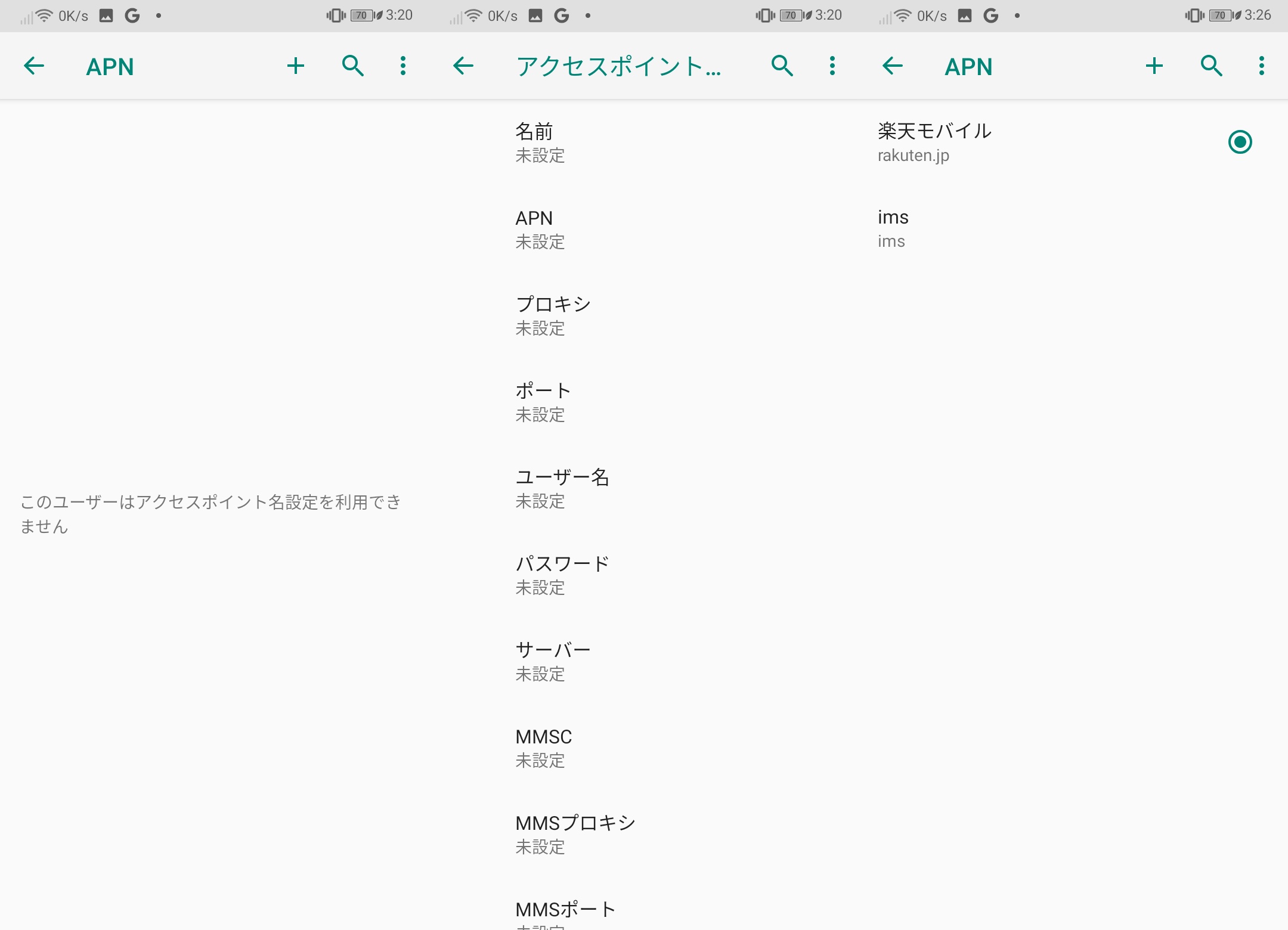This screenshot has width=1288, height=930.
Task: Go back from the left APN screen
Action: point(34,66)
